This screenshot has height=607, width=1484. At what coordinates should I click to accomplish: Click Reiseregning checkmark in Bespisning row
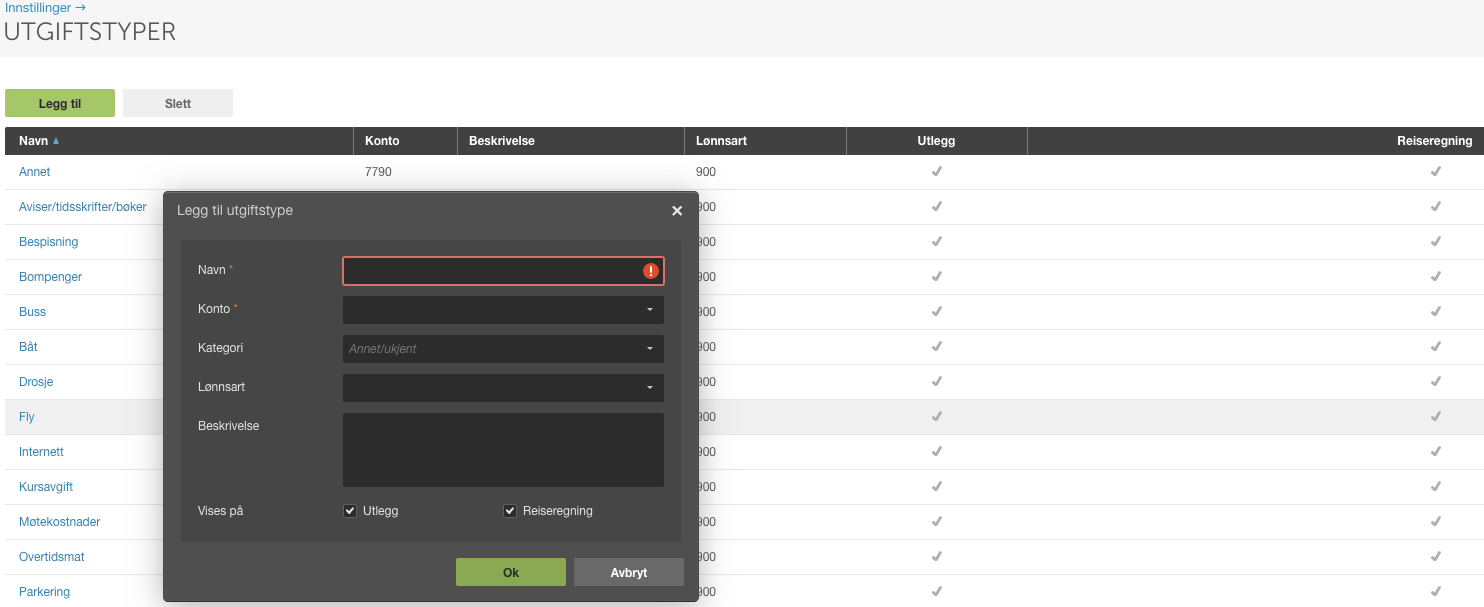1435,242
